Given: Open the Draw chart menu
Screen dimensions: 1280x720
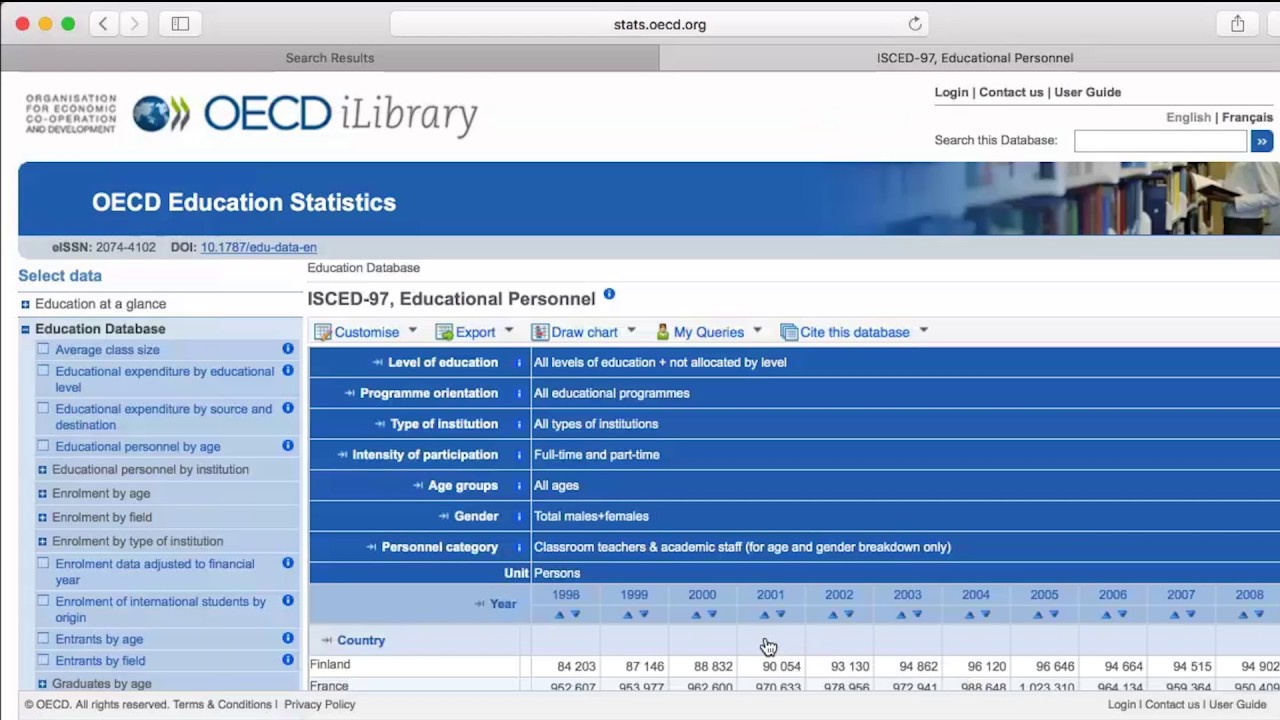Looking at the screenshot, I should click(x=584, y=332).
